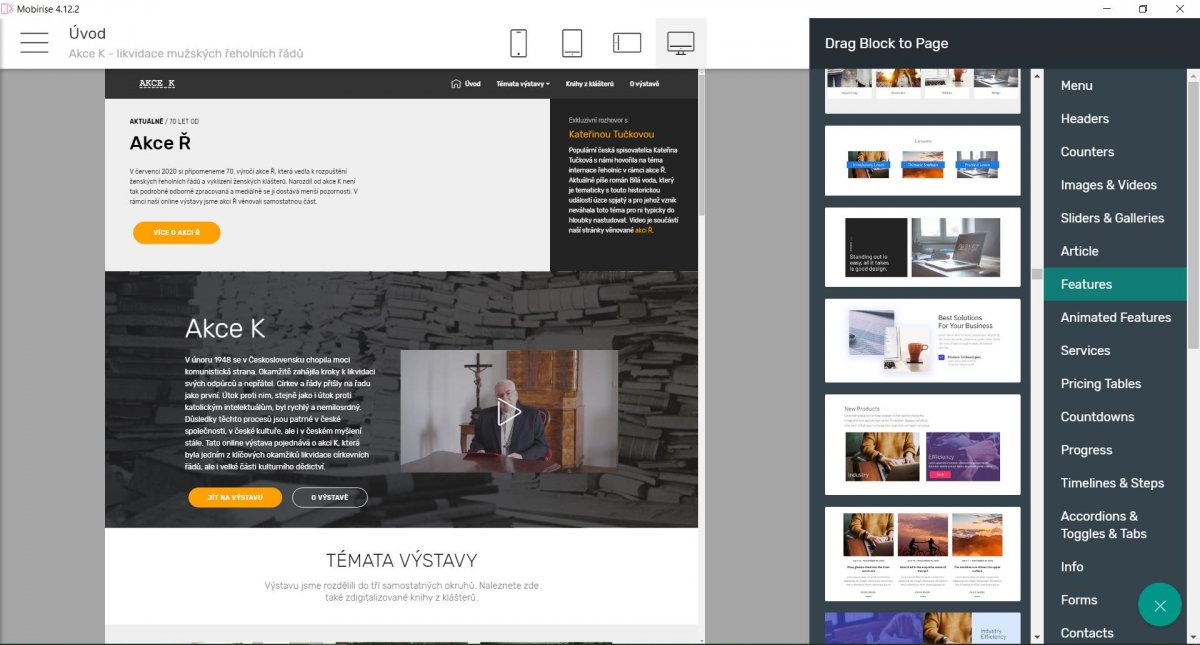The image size is (1200, 645).
Task: Open the O výstavě nav link
Action: pos(644,84)
